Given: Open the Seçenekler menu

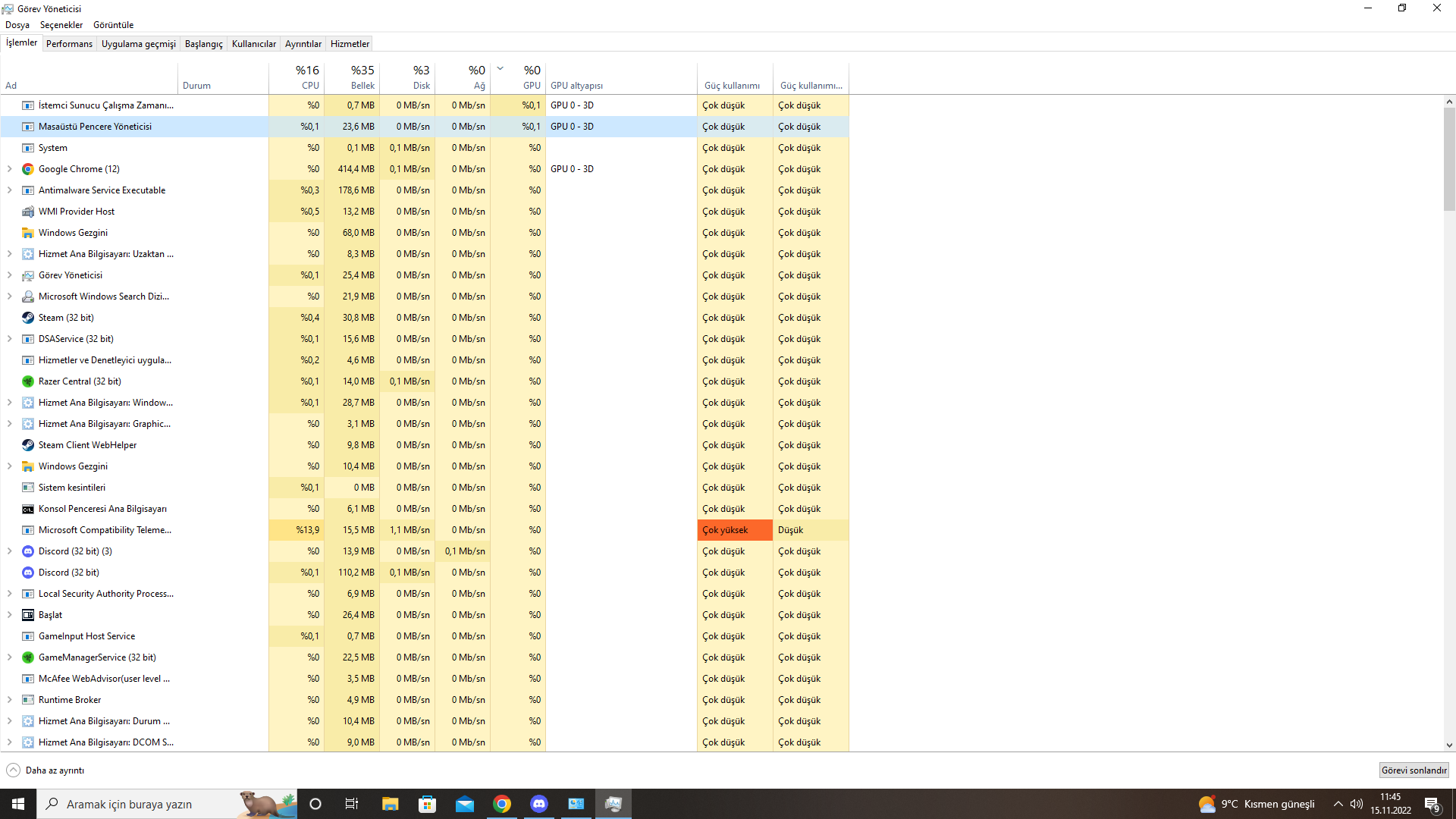Looking at the screenshot, I should point(61,25).
